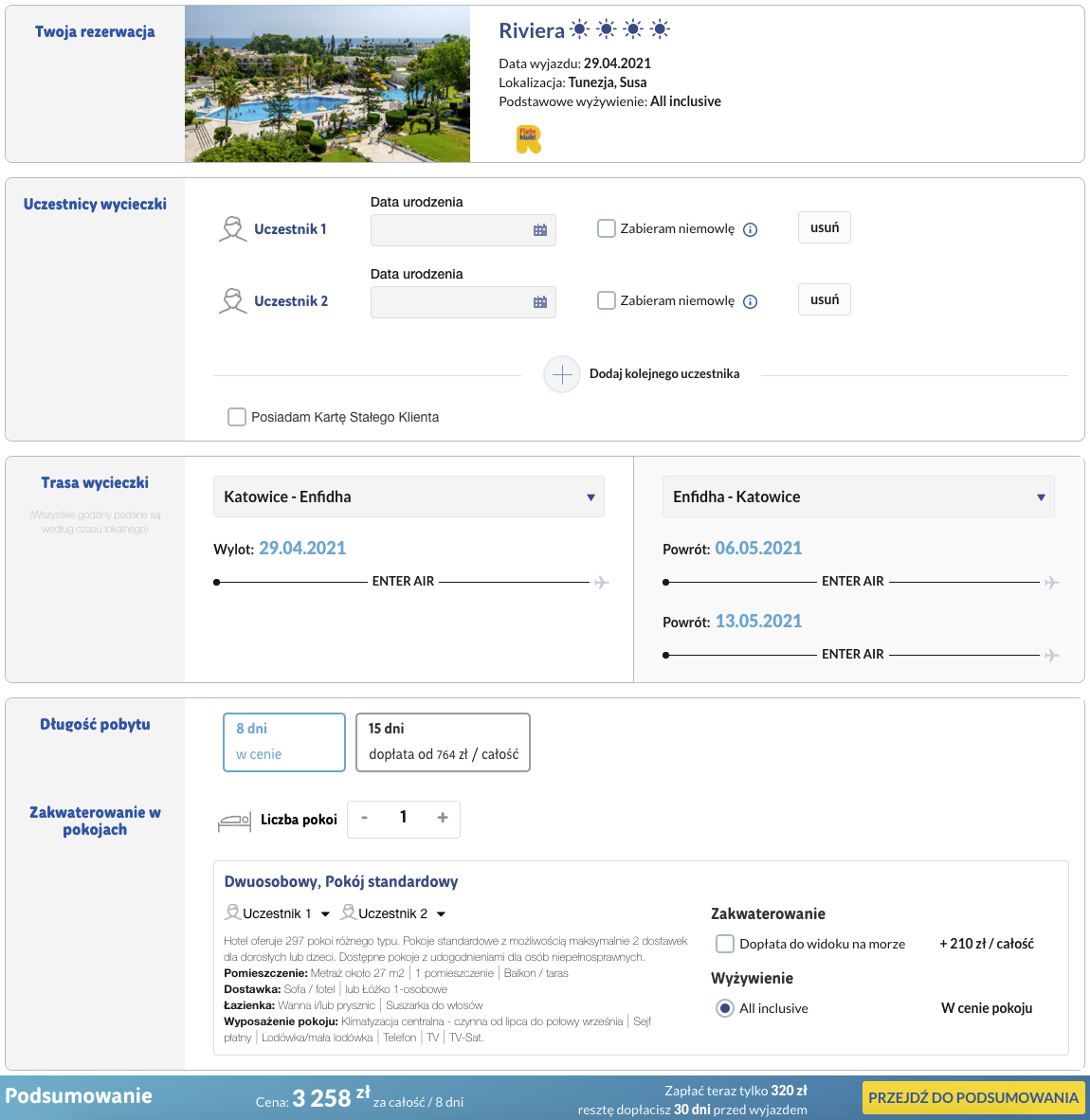1090x1120 pixels.
Task: Select the 15 dni stay length option
Action: [443, 742]
